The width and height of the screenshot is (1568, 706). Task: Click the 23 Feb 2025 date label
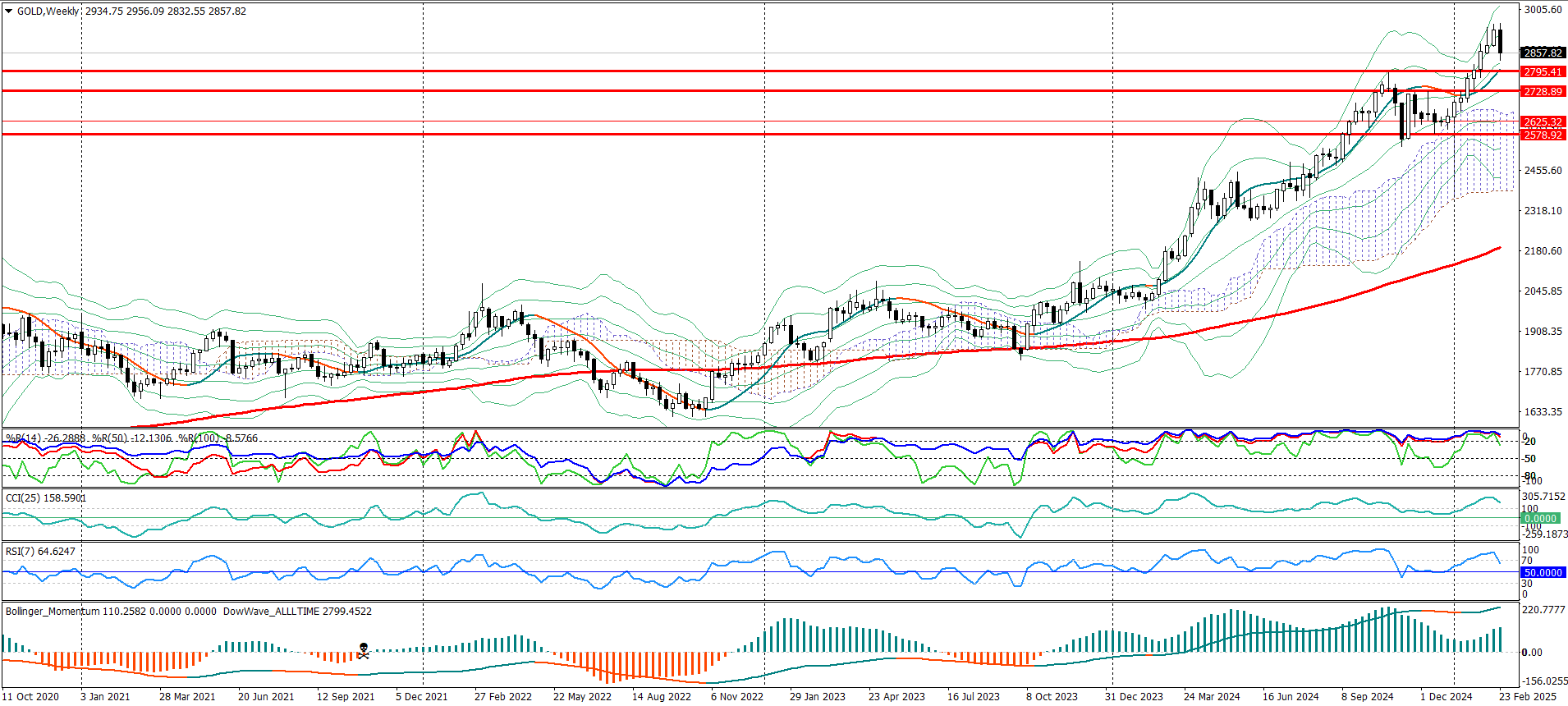pyautogui.click(x=1527, y=697)
